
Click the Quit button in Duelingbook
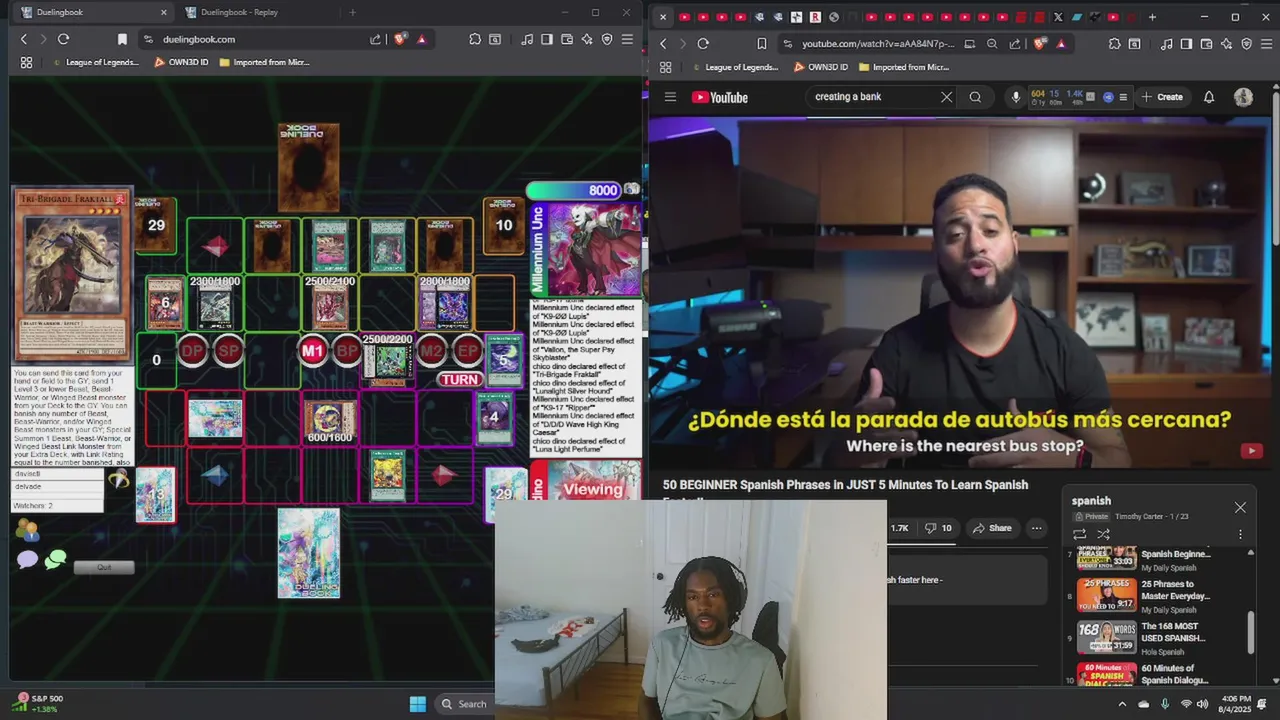[103, 567]
